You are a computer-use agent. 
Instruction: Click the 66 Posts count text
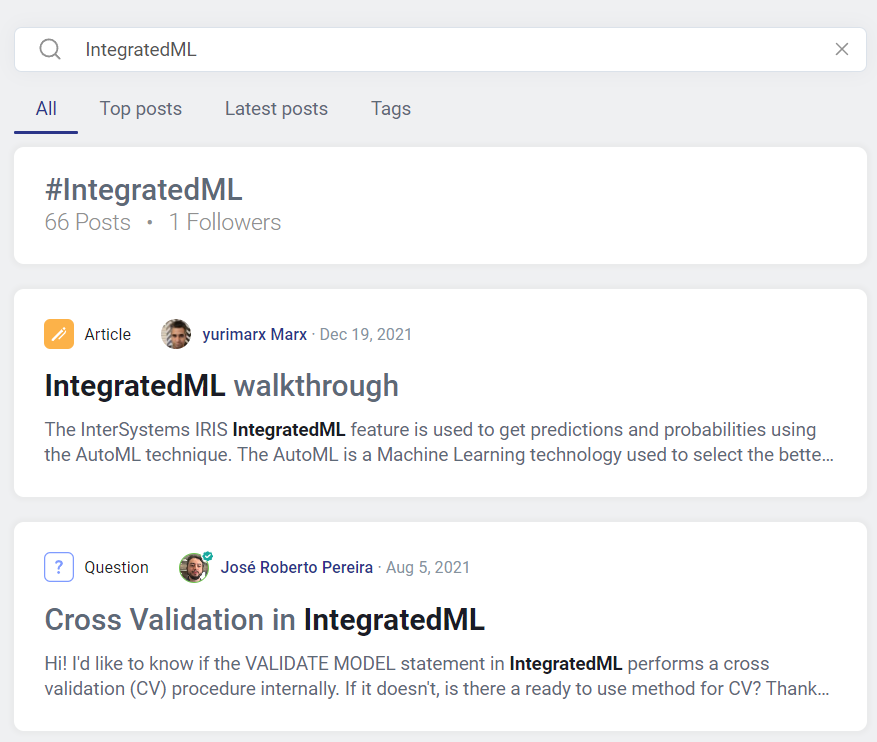[87, 222]
